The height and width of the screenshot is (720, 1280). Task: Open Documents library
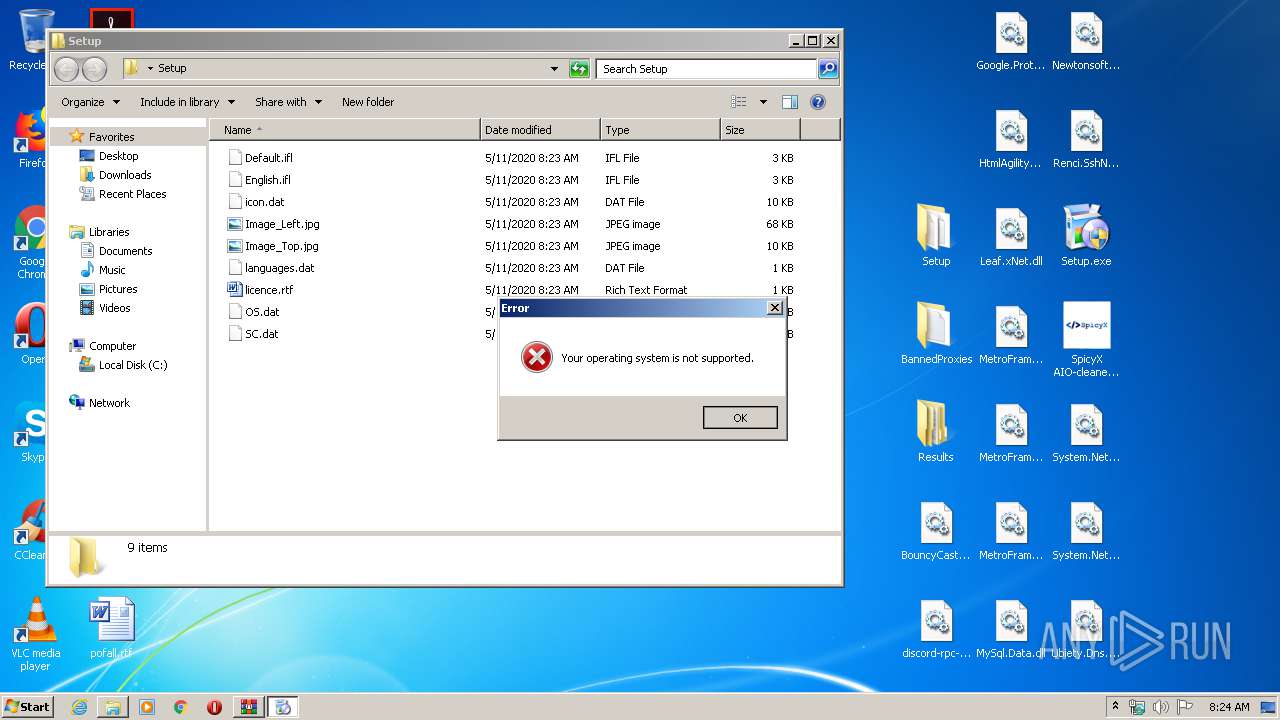coord(125,251)
